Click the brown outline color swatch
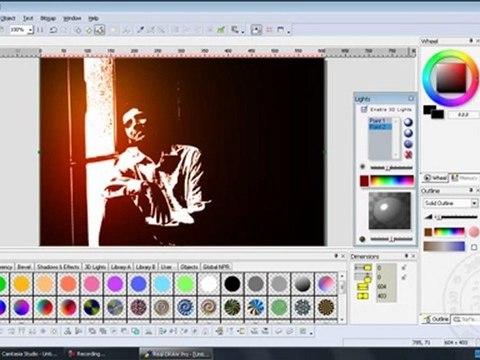This screenshot has width=480, height=360. [x=428, y=232]
